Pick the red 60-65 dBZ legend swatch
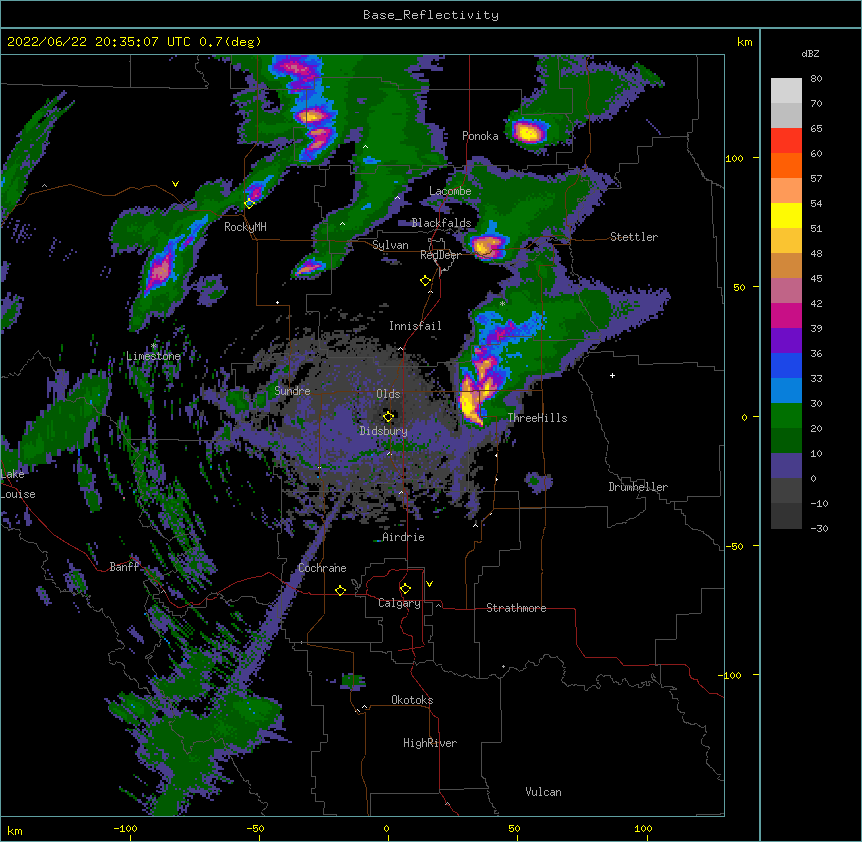The height and width of the screenshot is (842, 862). click(786, 140)
